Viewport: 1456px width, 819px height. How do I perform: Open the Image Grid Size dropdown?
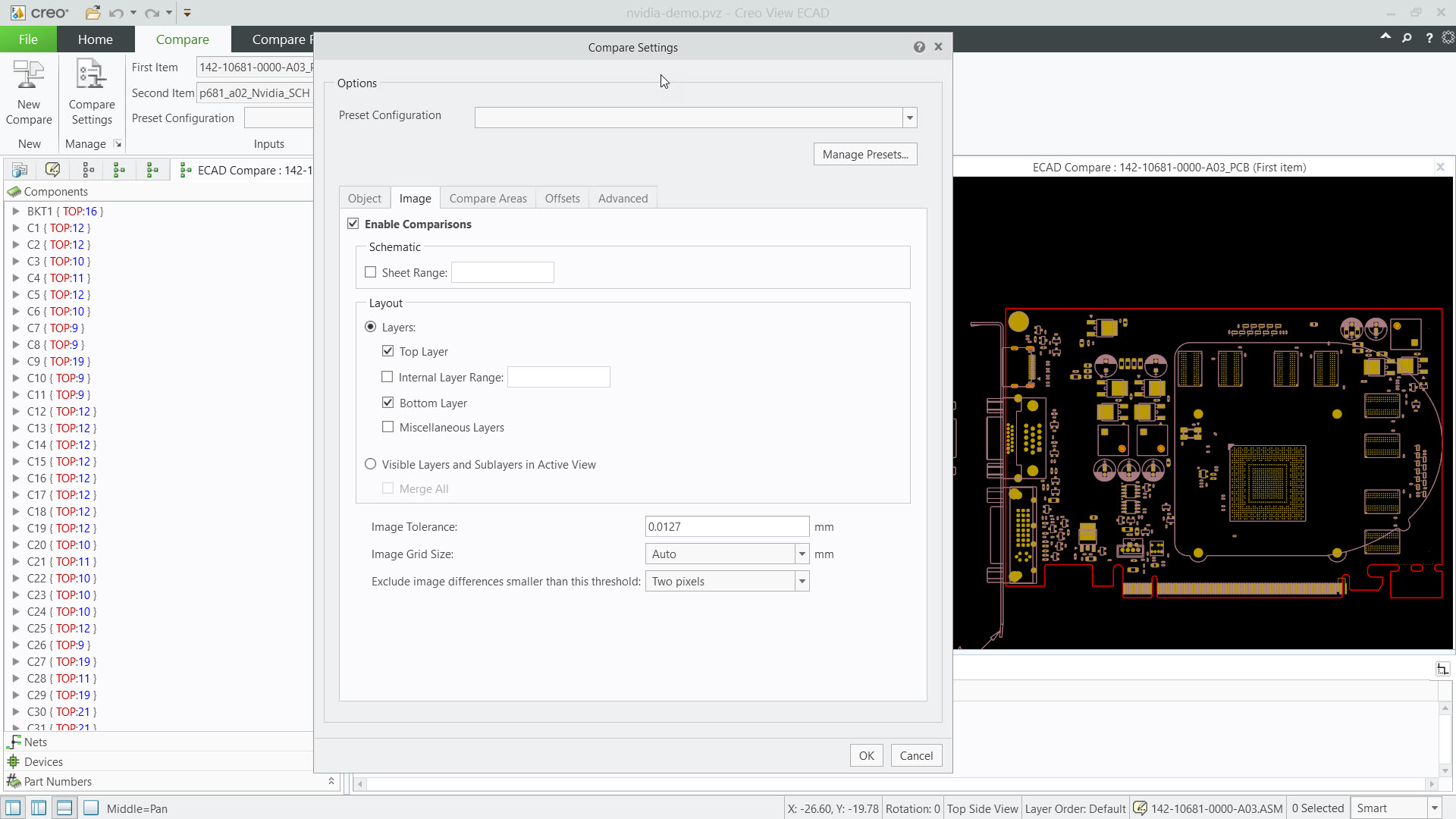802,554
